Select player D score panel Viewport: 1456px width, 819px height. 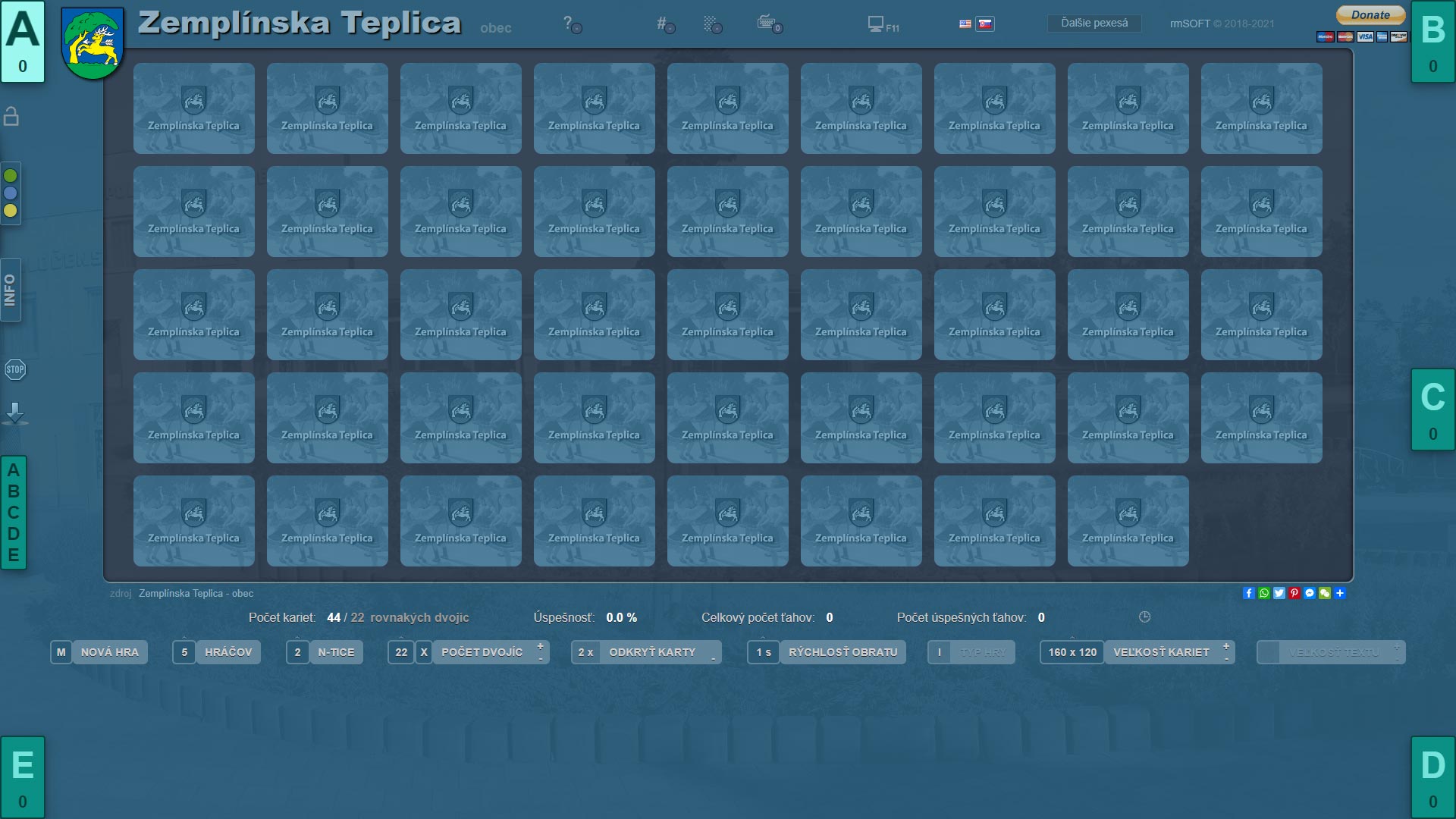[1433, 777]
